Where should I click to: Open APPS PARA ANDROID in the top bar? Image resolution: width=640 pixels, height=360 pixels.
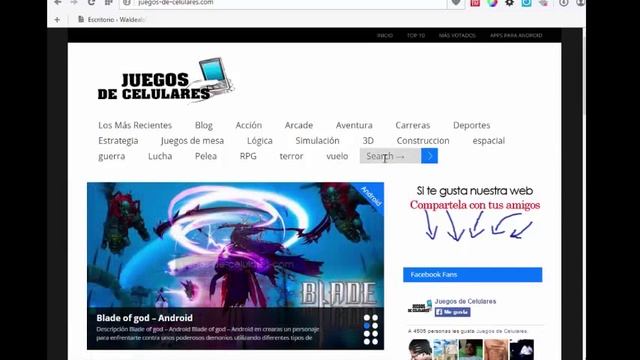[x=516, y=36]
